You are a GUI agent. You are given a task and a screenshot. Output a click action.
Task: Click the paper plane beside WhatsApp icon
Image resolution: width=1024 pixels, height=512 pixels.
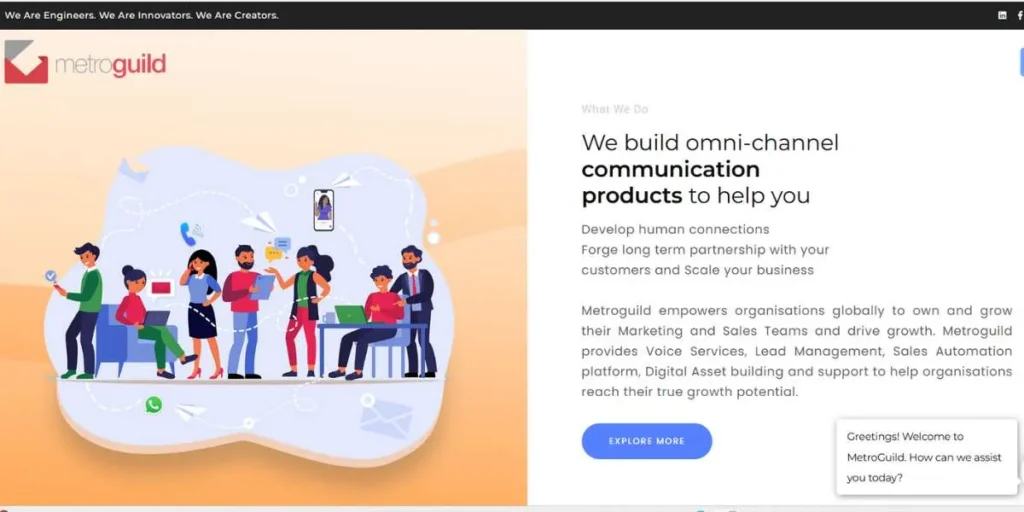[190, 411]
